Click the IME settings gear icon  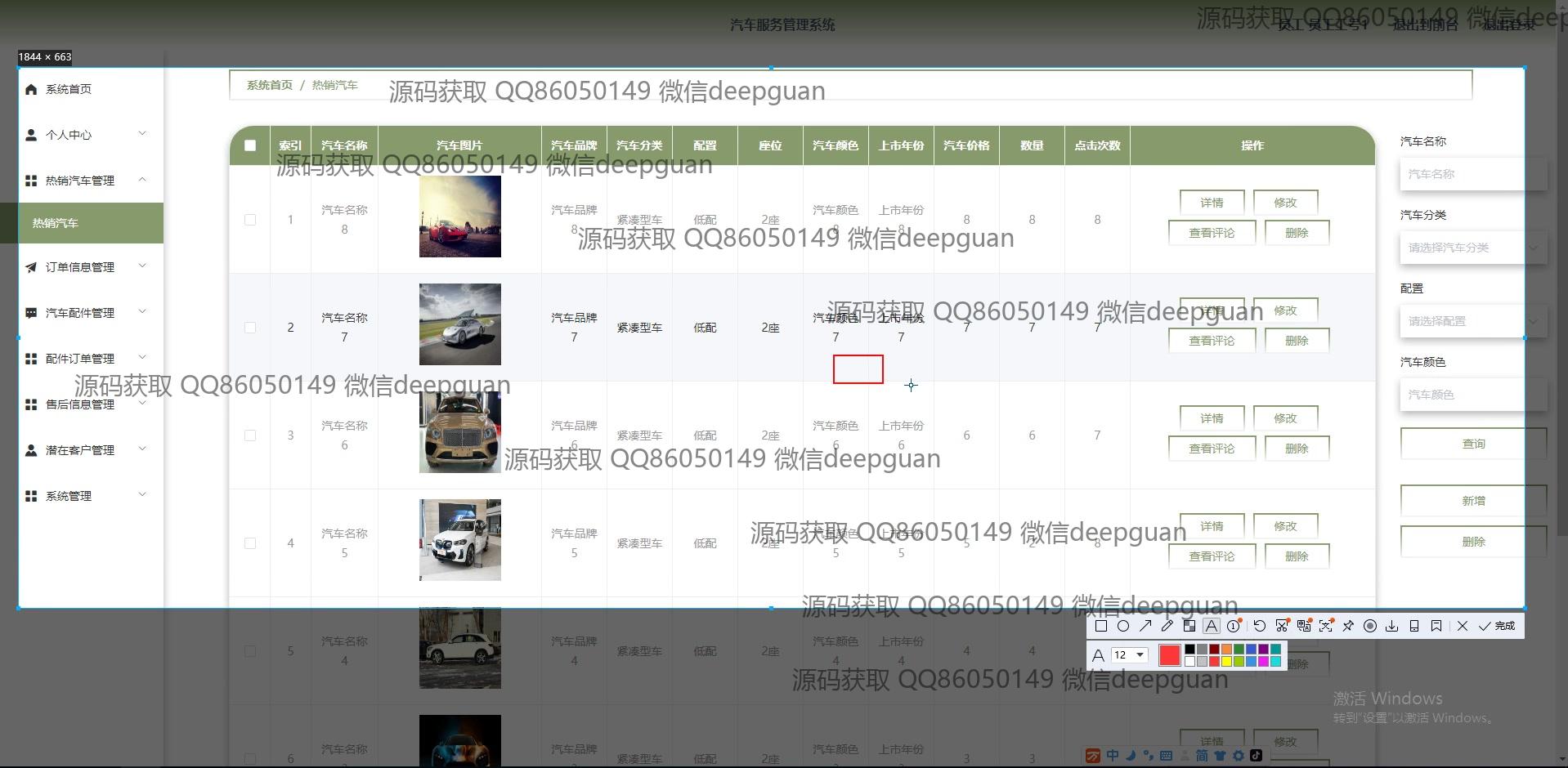pos(1239,756)
